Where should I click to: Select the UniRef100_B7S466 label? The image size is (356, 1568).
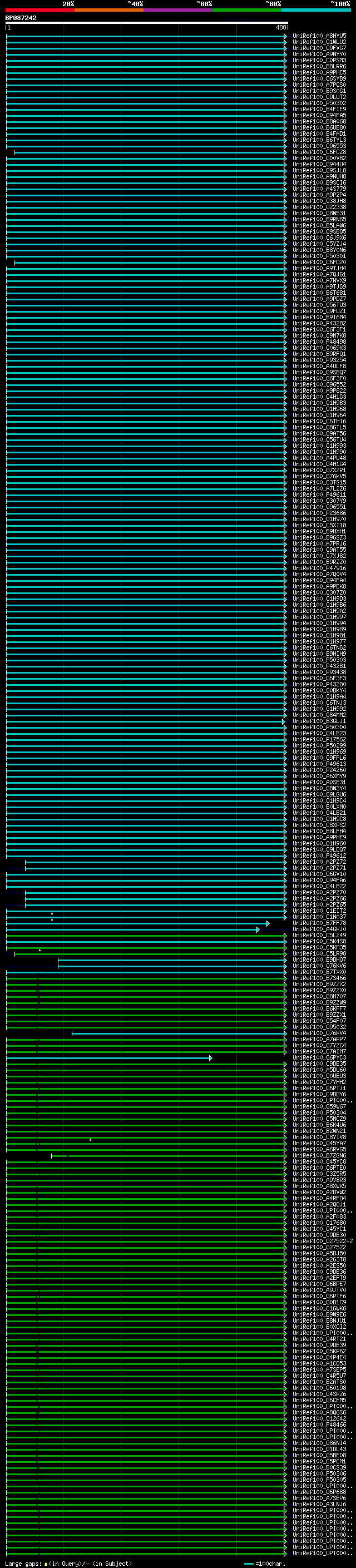pyautogui.click(x=319, y=978)
